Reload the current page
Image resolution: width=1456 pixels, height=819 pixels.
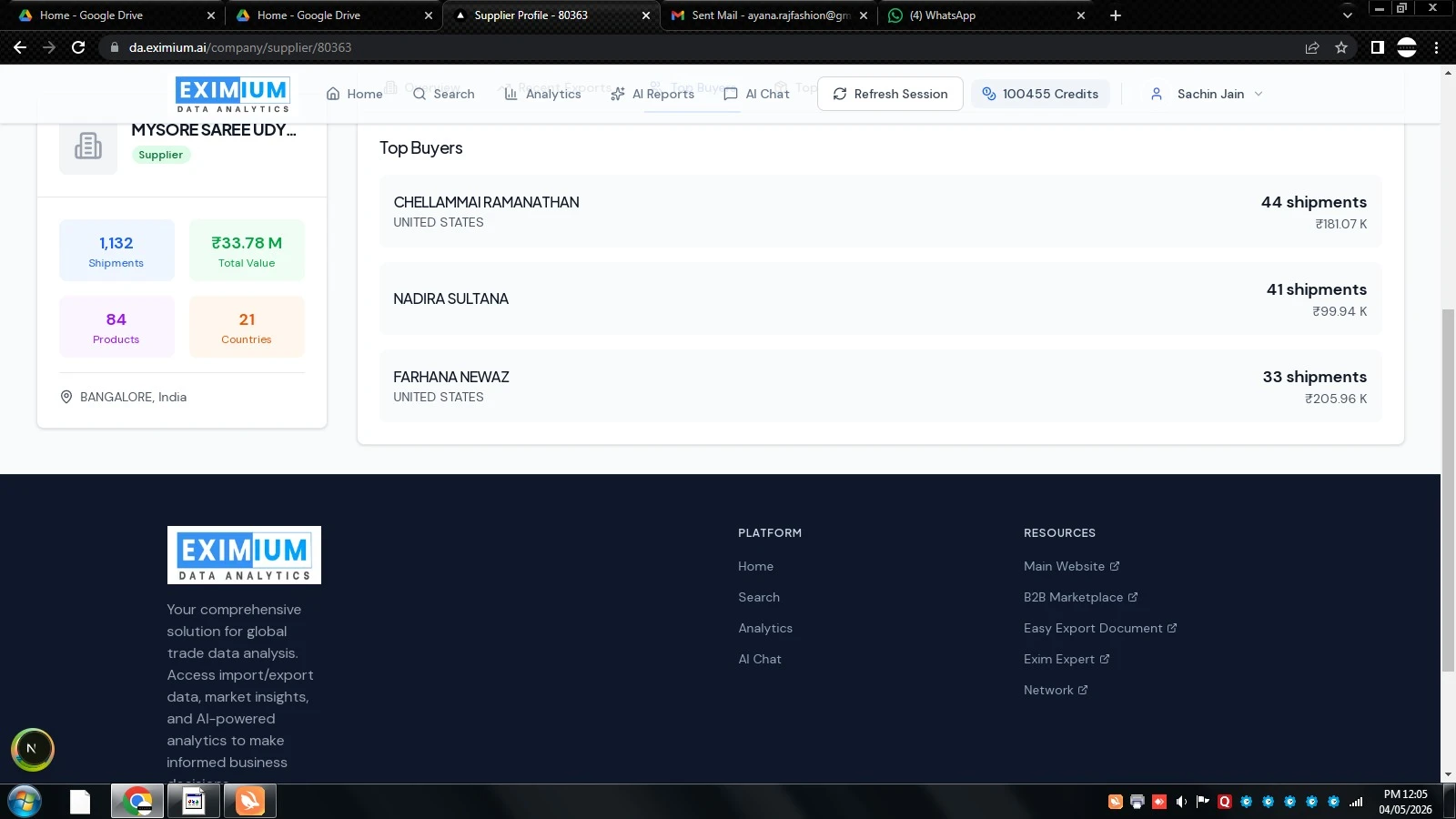78,47
